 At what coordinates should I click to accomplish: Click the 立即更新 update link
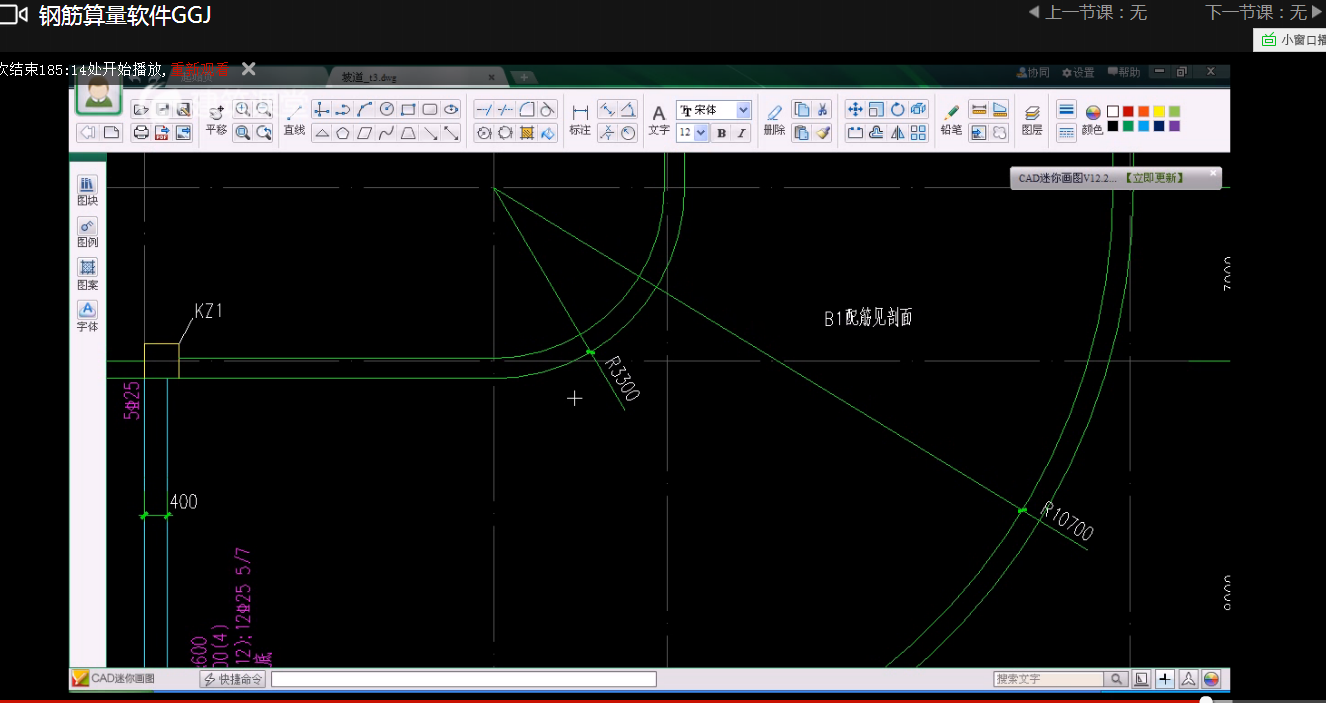tap(1154, 178)
